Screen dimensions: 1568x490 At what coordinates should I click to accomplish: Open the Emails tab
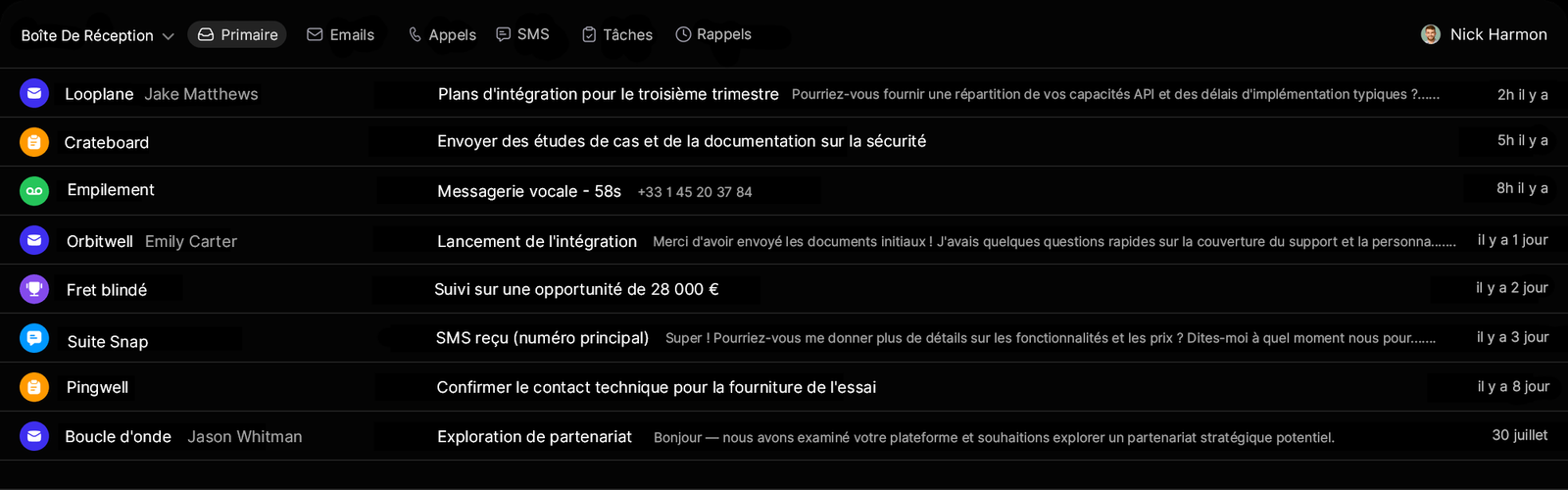[340, 34]
